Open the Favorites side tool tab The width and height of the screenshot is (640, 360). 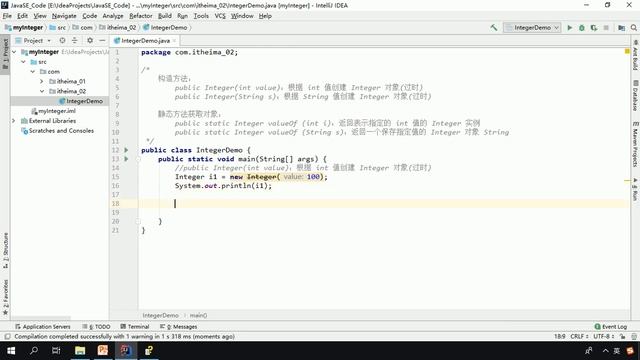click(x=5, y=297)
